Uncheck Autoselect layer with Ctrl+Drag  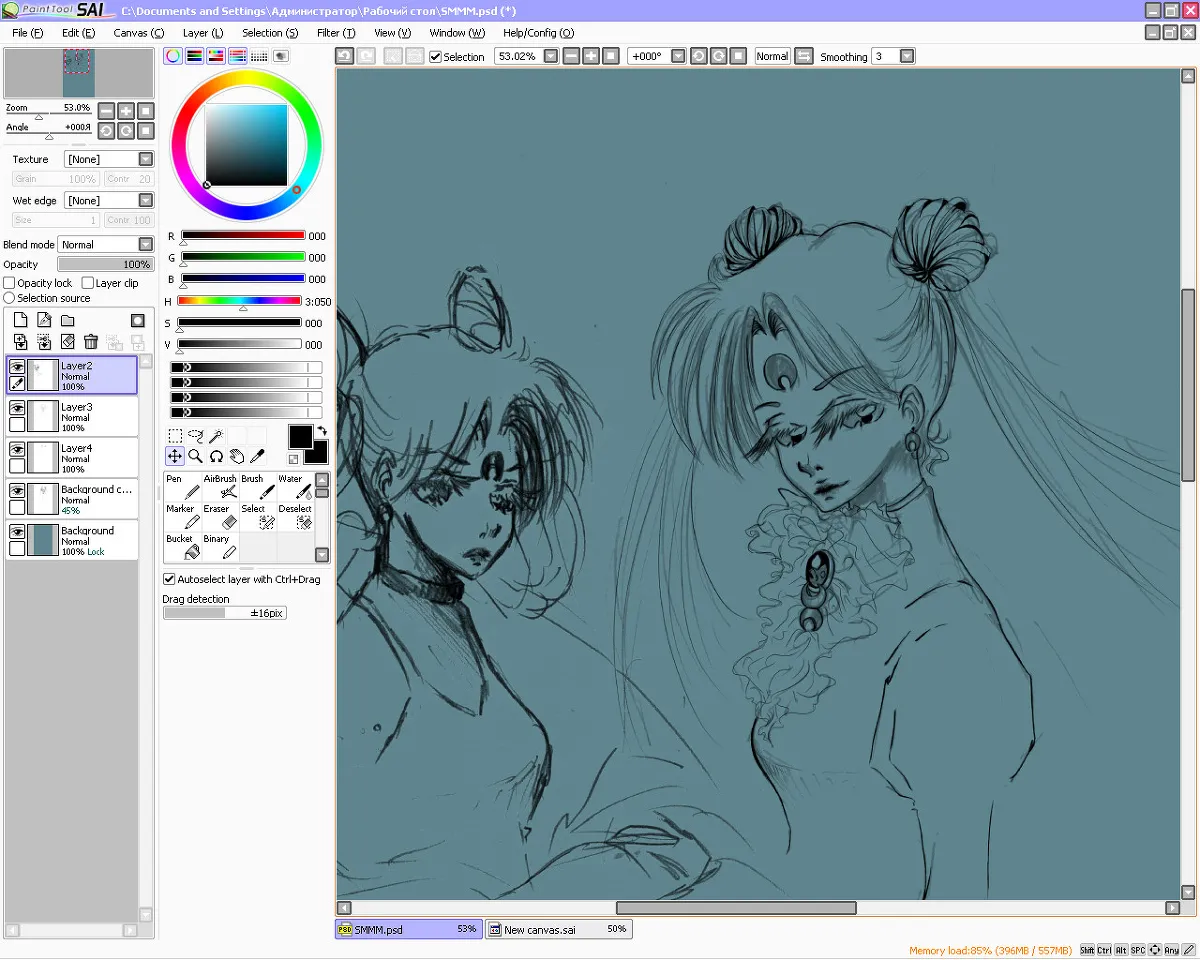click(x=169, y=579)
